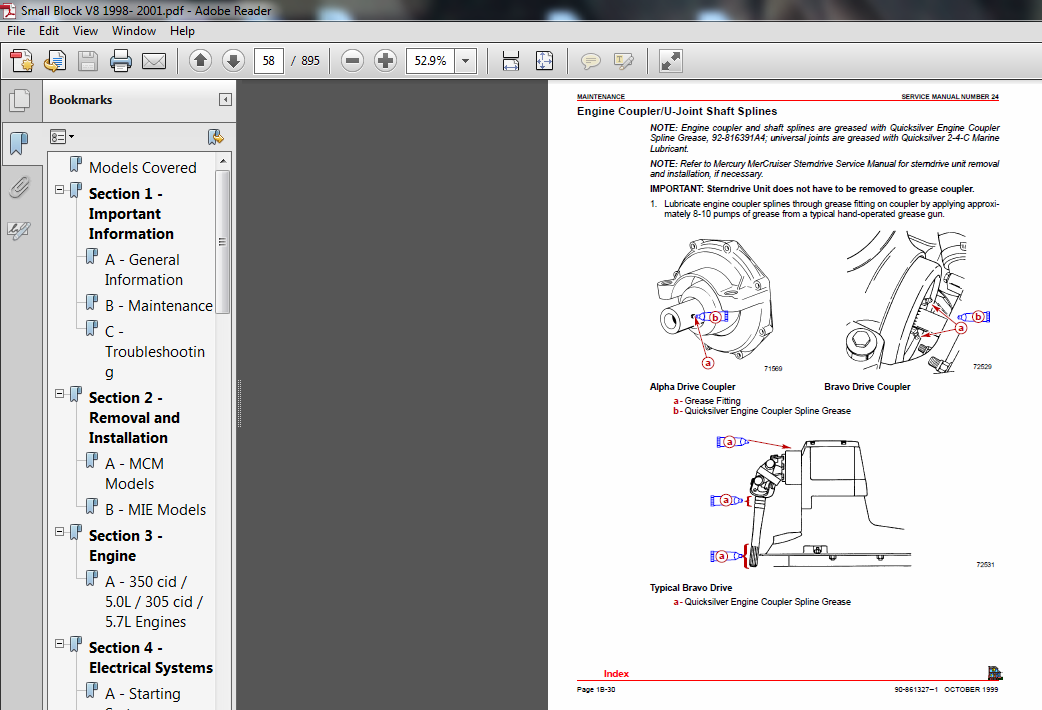This screenshot has height=710, width=1042.
Task: Open the Edit menu
Action: click(x=49, y=31)
